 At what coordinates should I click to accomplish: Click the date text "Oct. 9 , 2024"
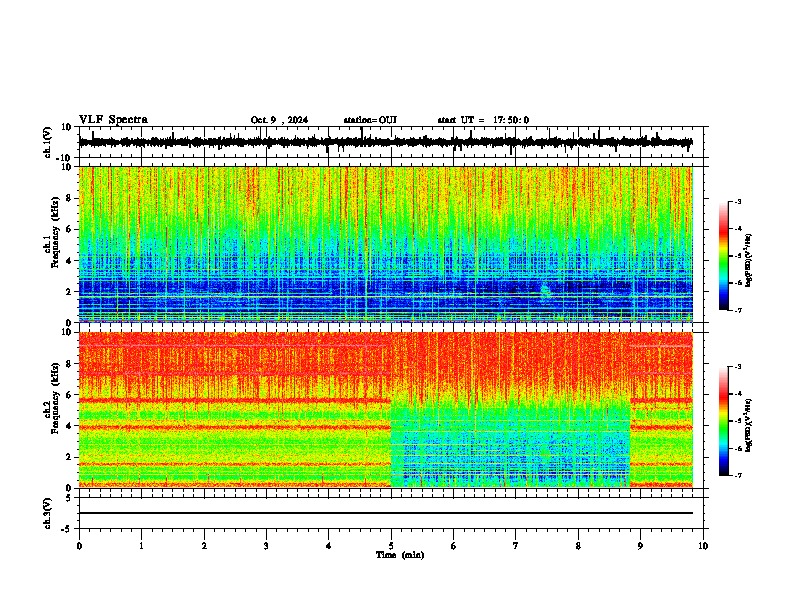(279, 120)
